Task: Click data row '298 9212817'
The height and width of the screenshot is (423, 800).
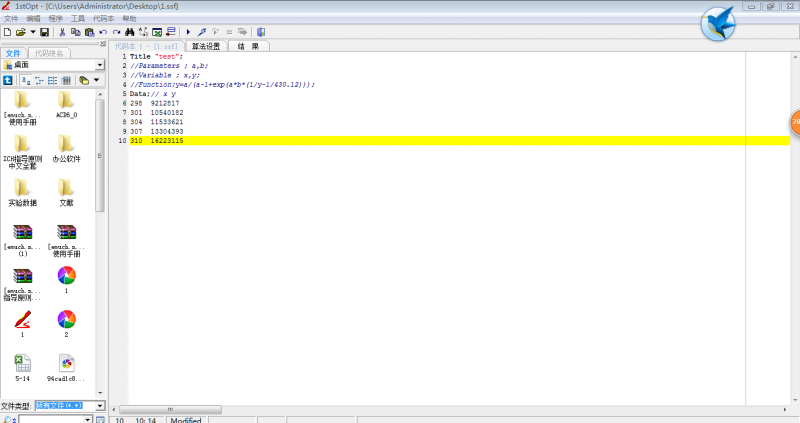Action: [x=155, y=104]
